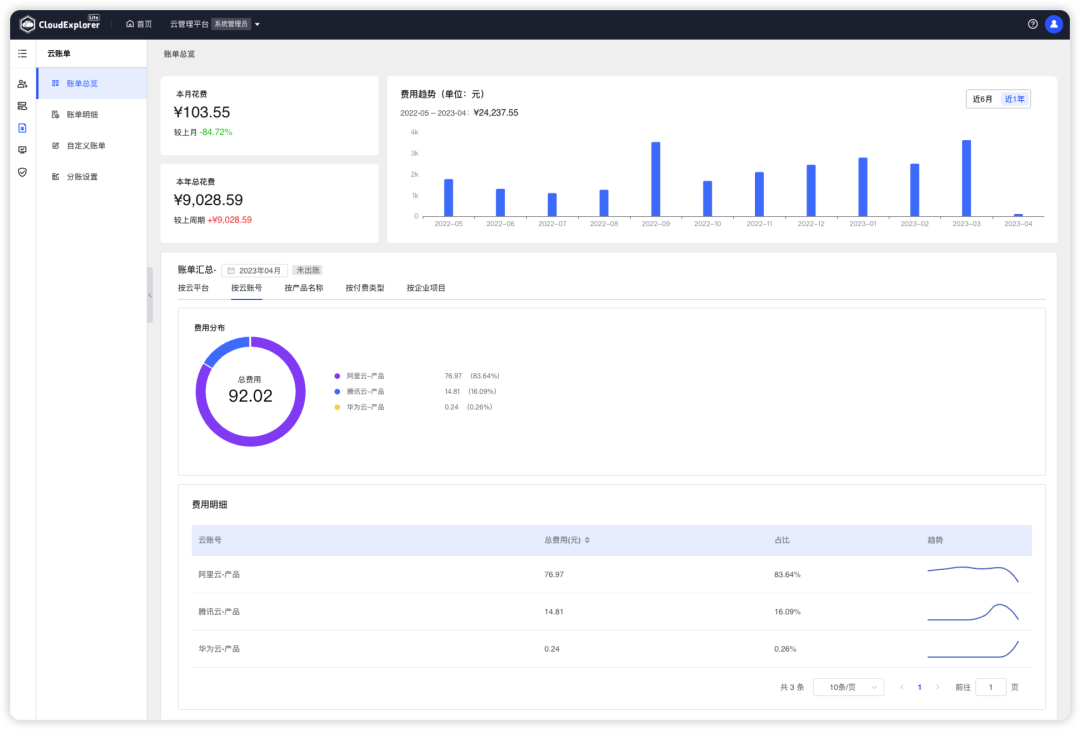Open the 10条/页 page size dropdown
The height and width of the screenshot is (730, 1080).
click(848, 687)
